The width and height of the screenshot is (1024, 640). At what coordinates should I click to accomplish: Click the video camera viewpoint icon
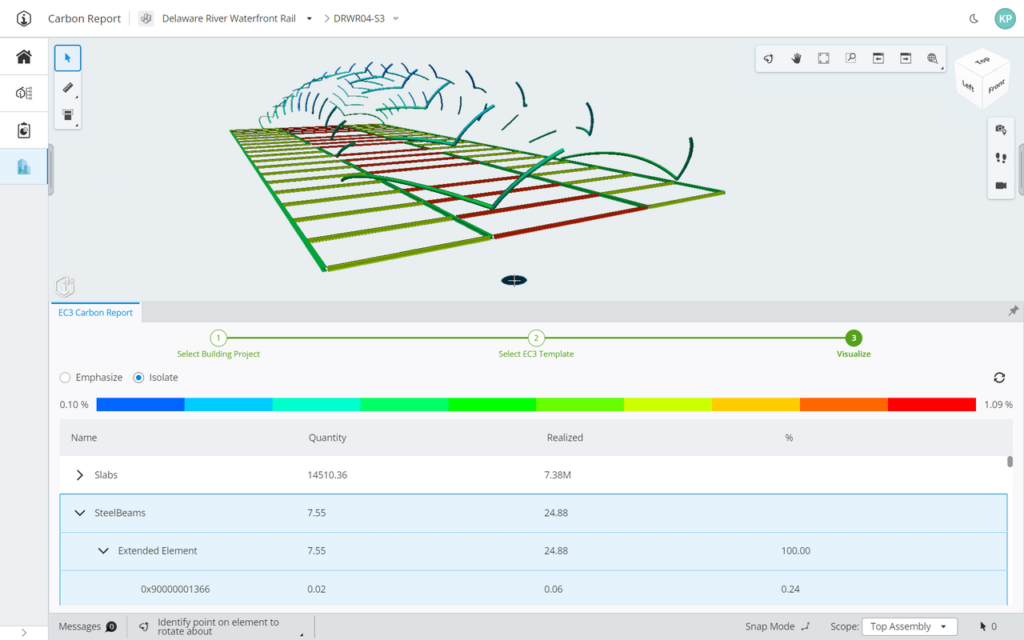click(1001, 185)
